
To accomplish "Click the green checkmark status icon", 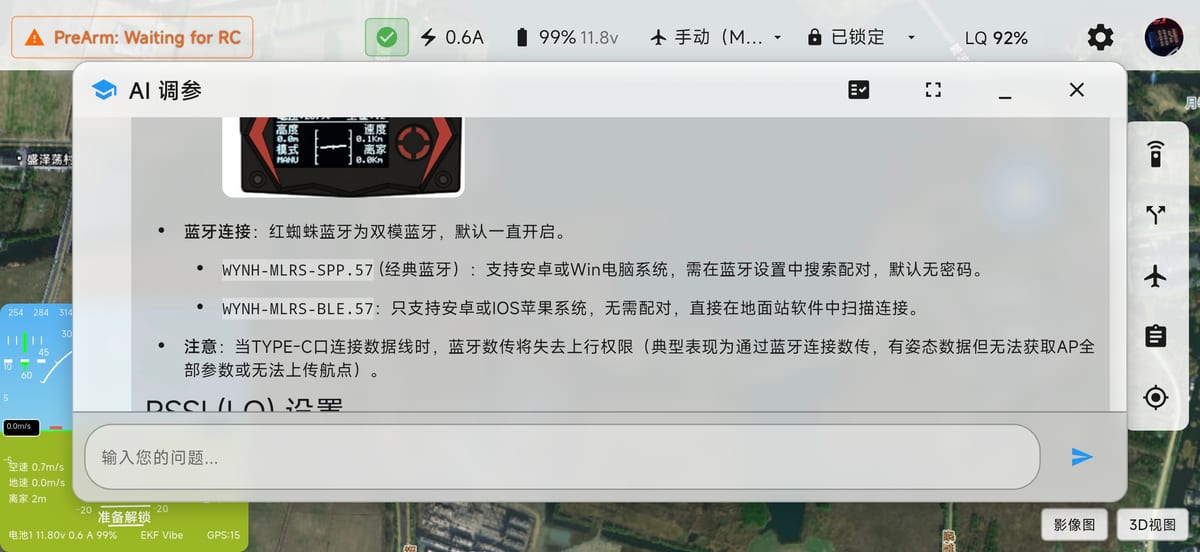I will pos(386,38).
